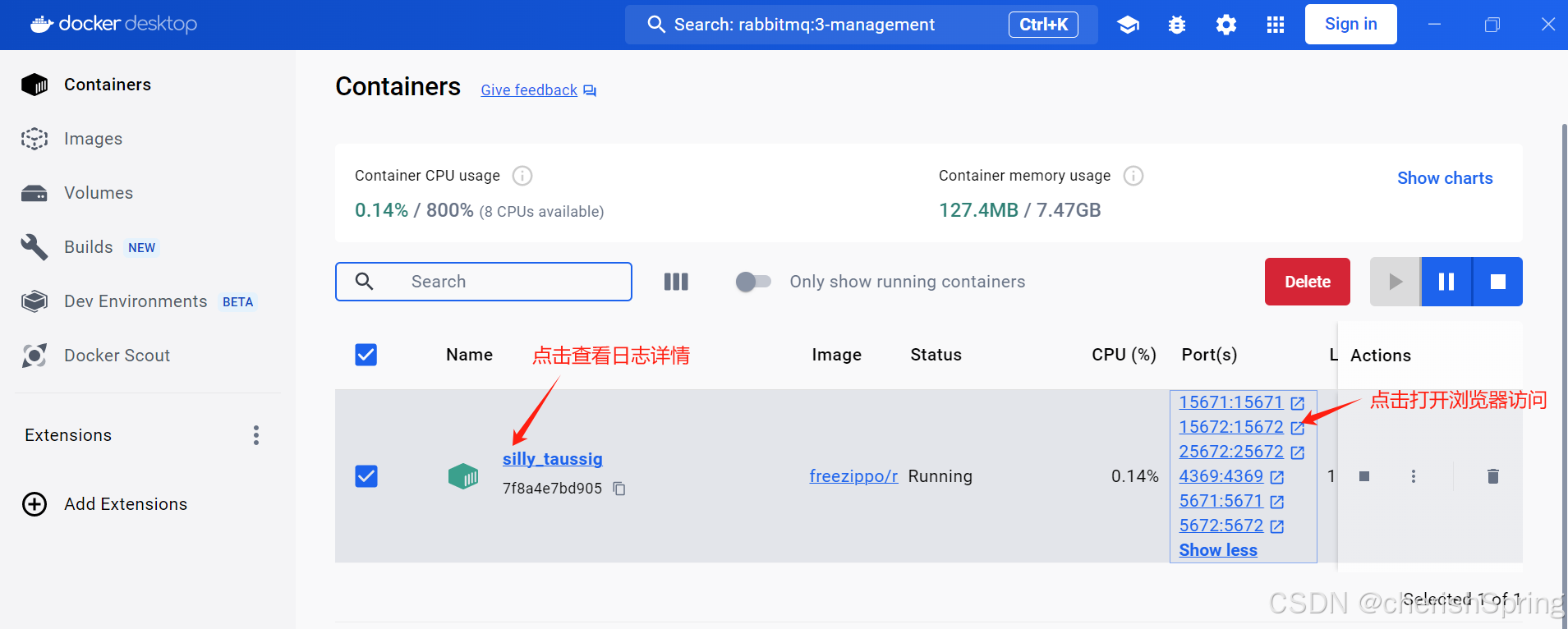Sort by Port(s) column header
Image resolution: width=1568 pixels, height=629 pixels.
(1209, 355)
